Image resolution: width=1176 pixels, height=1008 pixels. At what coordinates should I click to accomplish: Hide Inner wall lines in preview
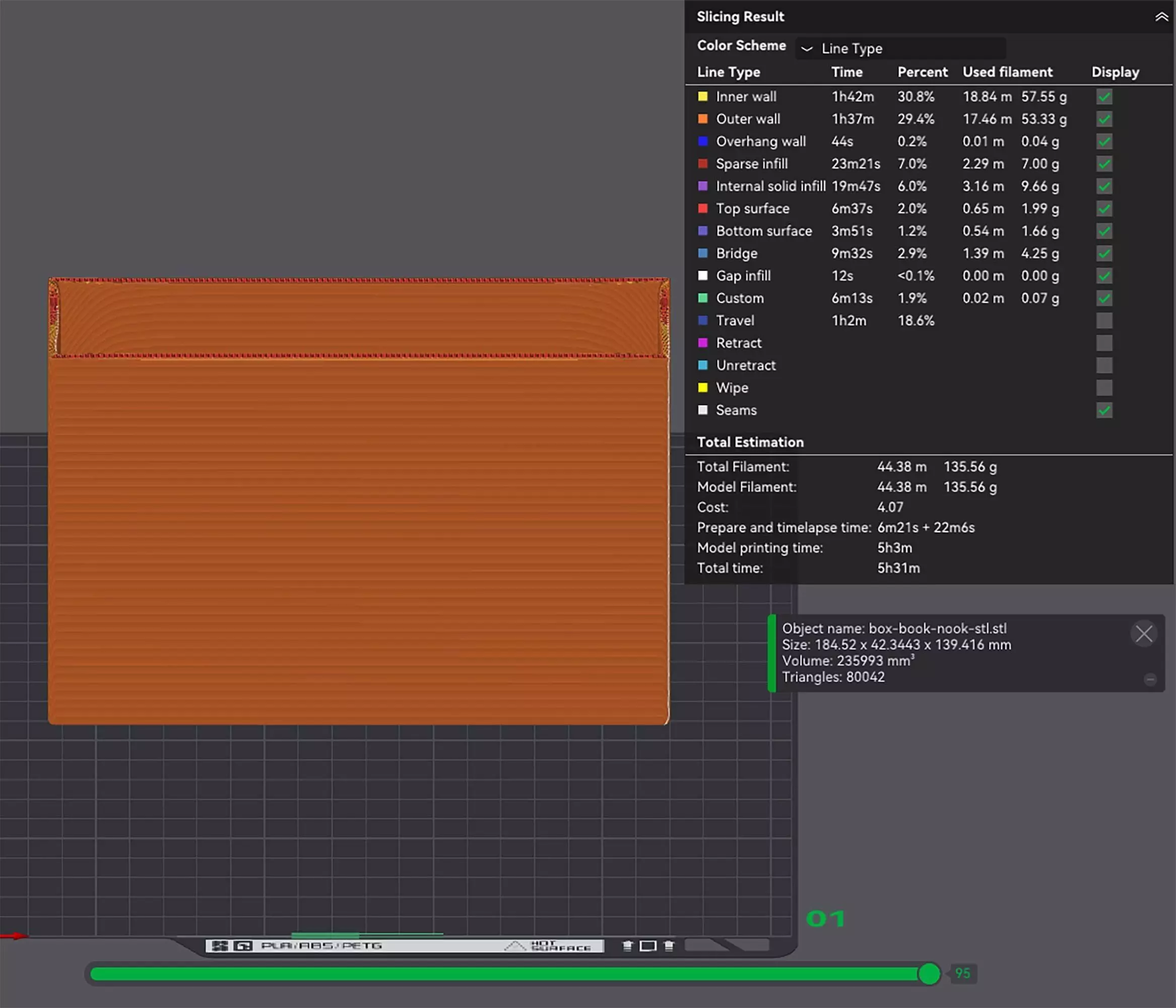pyautogui.click(x=1104, y=97)
